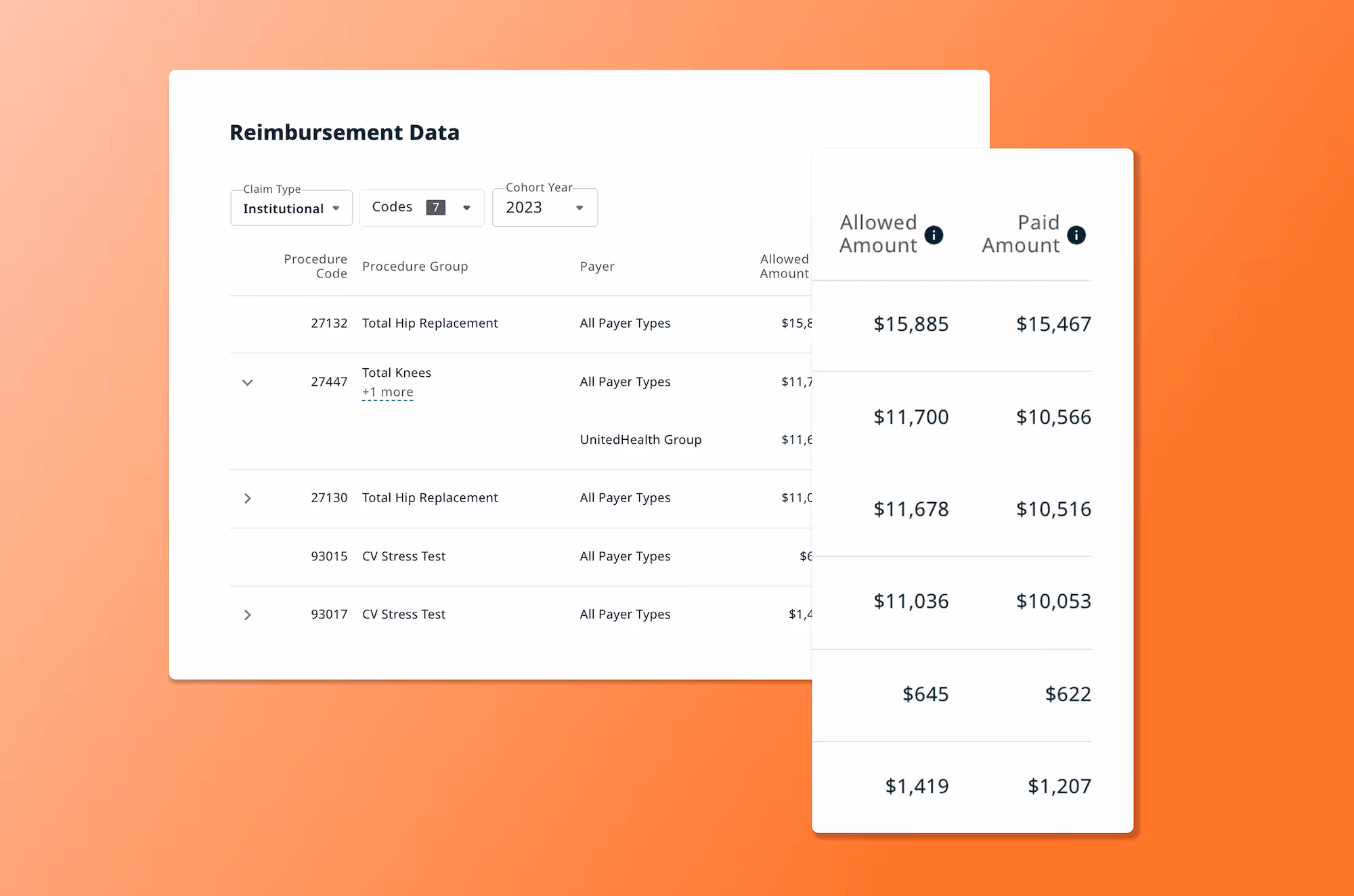The image size is (1354, 896).
Task: Select procedure code 93015 row
Action: 329,556
